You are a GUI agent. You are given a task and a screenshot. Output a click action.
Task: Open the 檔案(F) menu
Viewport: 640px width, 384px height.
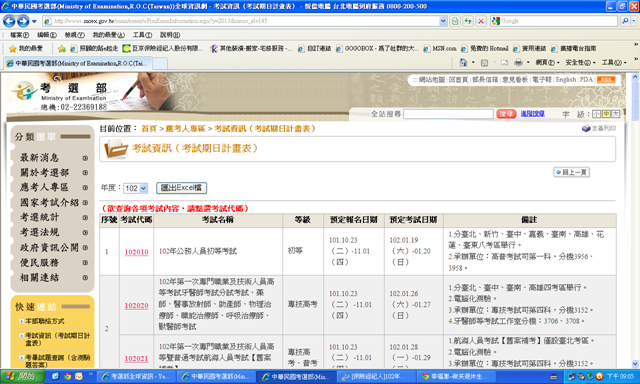(x=19, y=35)
